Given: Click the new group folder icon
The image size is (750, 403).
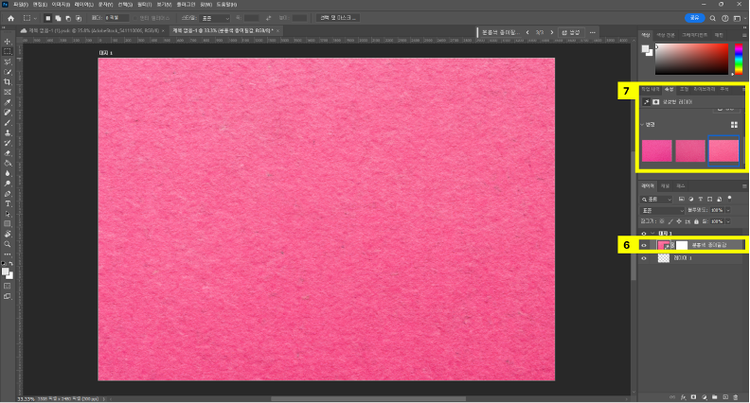Looking at the screenshot, I should pos(715,397).
